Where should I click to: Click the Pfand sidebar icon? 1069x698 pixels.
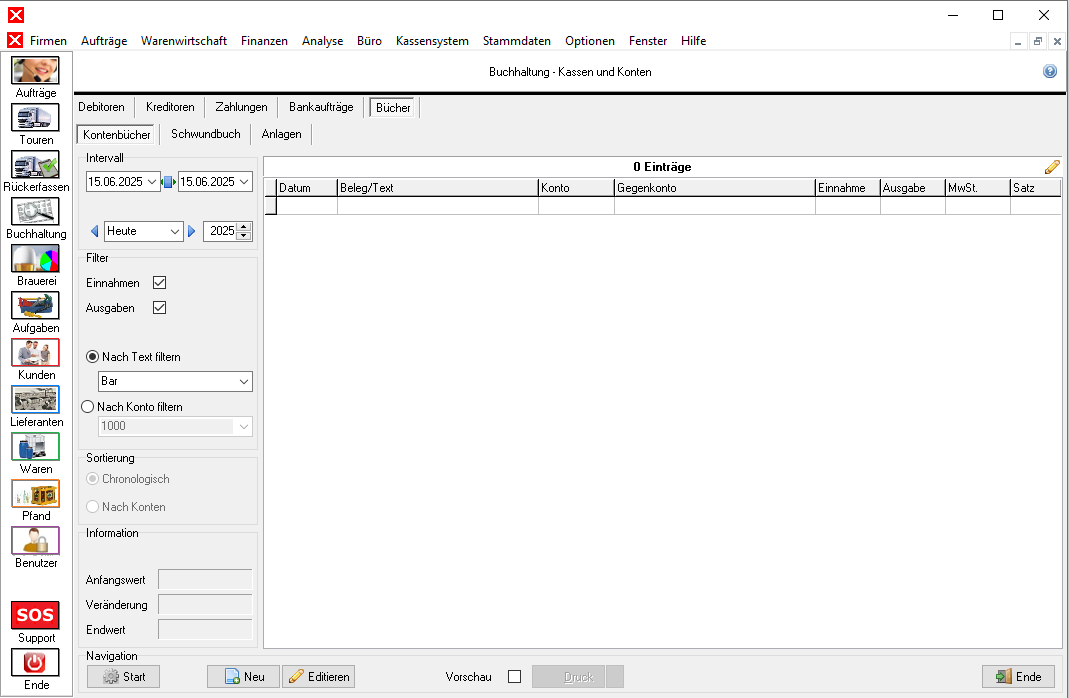coord(35,494)
